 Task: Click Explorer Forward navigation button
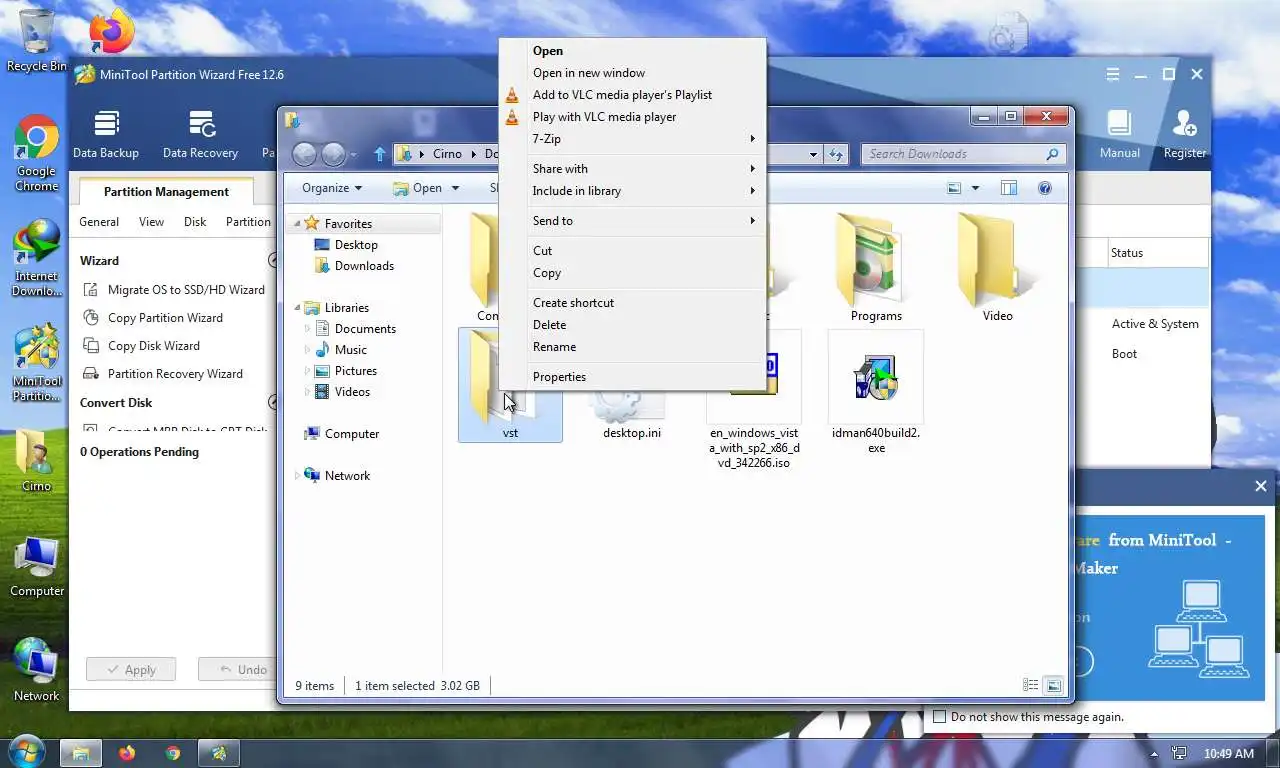pos(334,154)
